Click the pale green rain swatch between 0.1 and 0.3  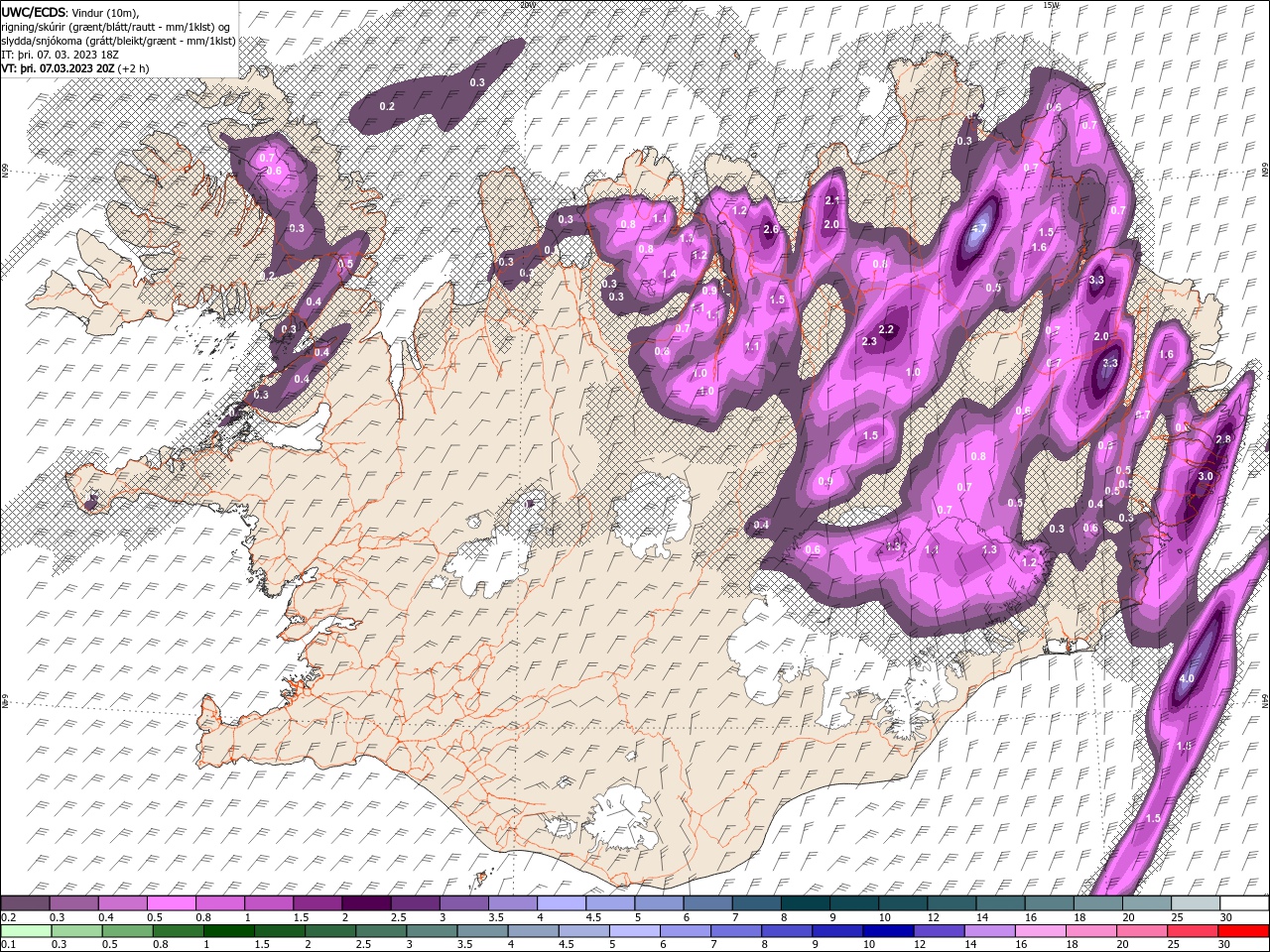click(x=26, y=931)
